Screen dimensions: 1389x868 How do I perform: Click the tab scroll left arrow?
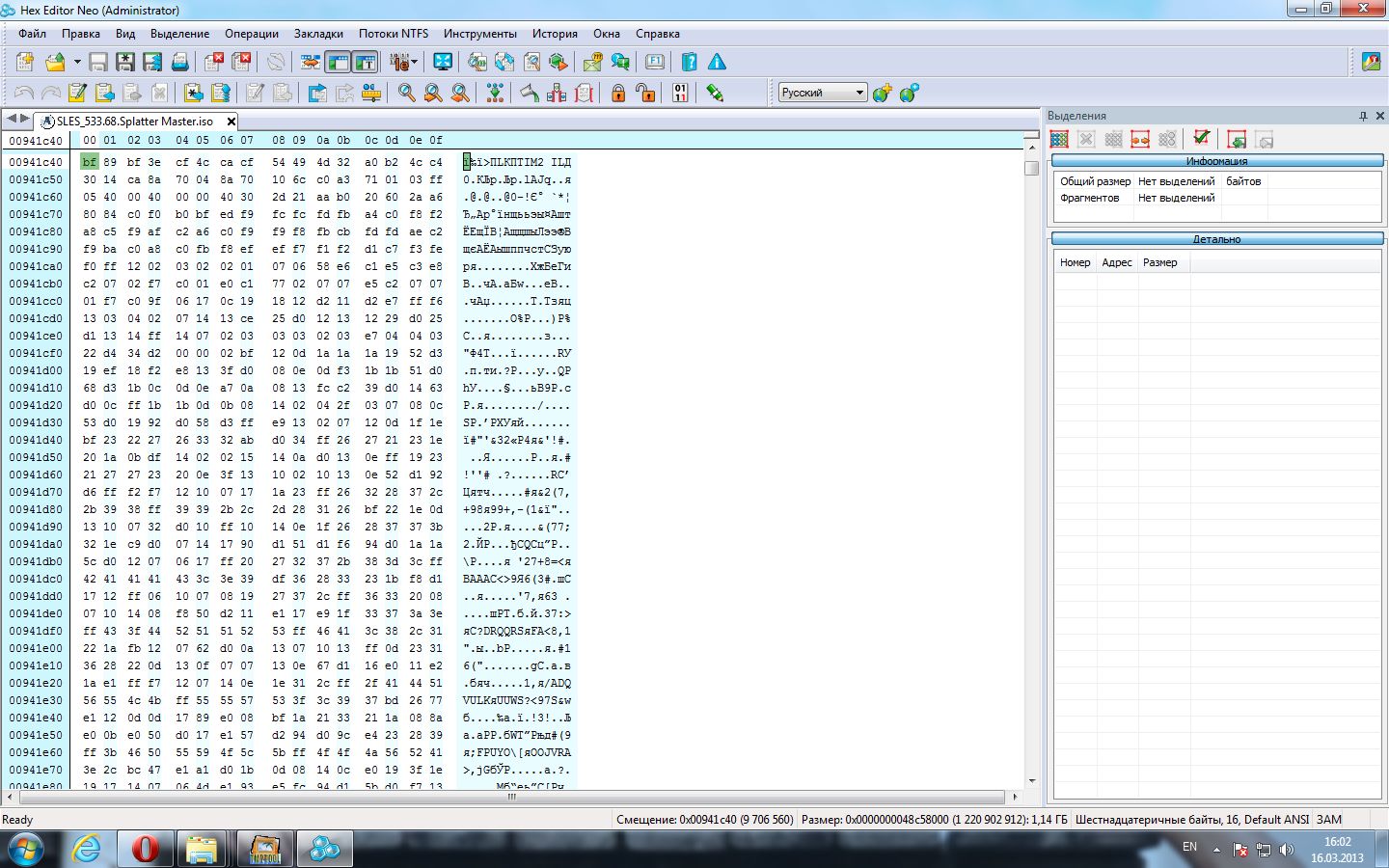click(12, 120)
